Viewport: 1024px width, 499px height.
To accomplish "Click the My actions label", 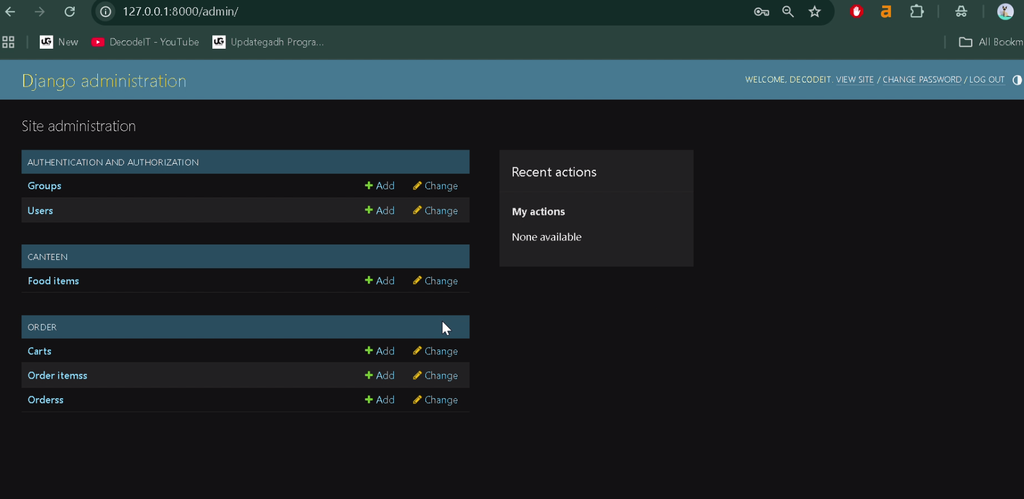I will (x=538, y=212).
